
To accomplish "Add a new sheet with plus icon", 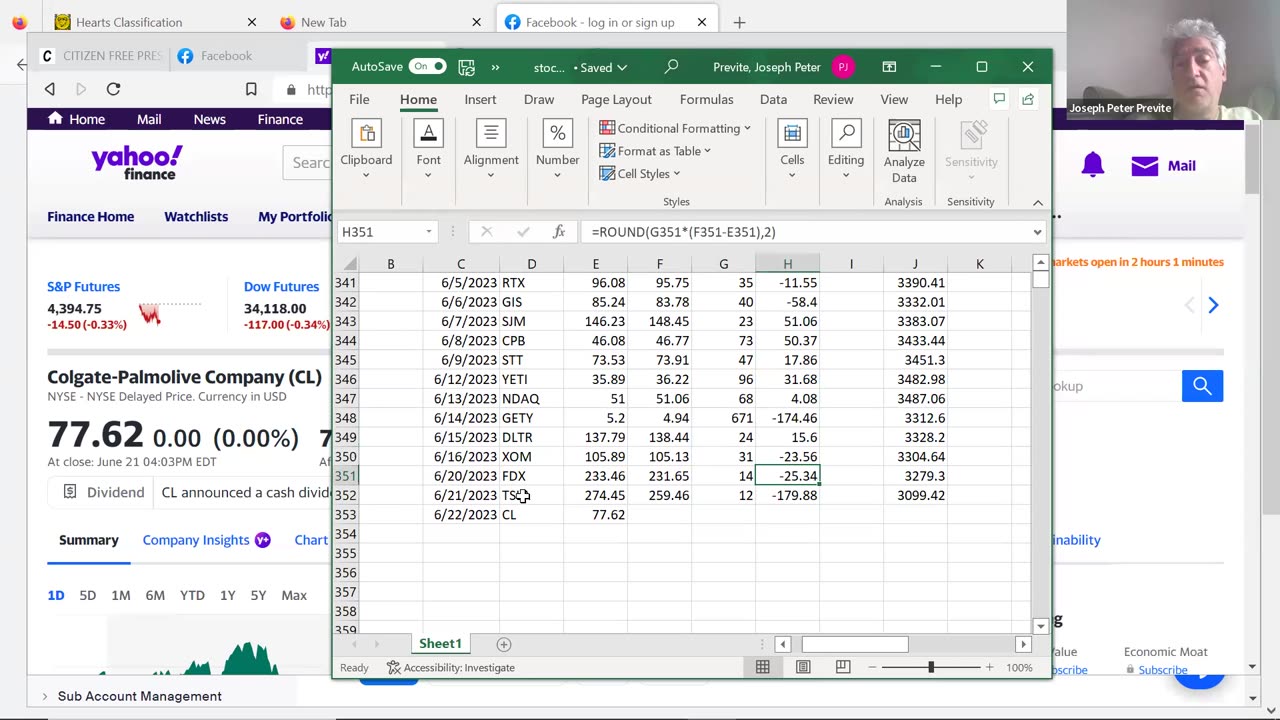I will [504, 644].
